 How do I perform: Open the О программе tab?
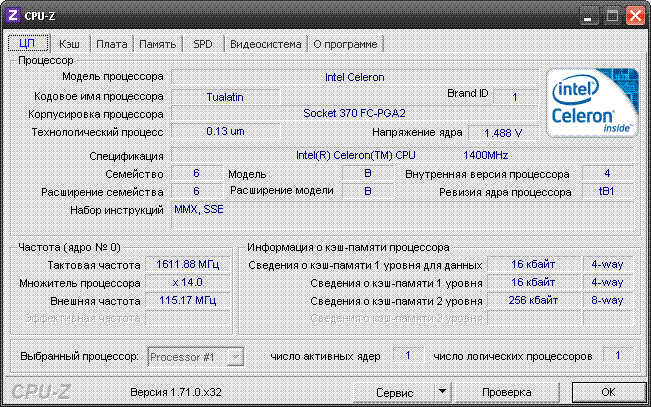coord(345,44)
